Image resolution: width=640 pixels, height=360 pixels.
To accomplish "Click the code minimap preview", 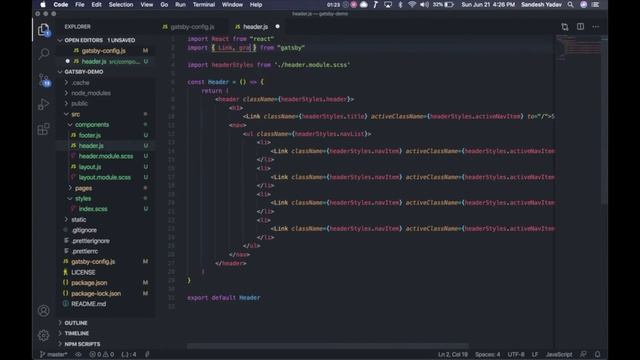I will tap(578, 47).
